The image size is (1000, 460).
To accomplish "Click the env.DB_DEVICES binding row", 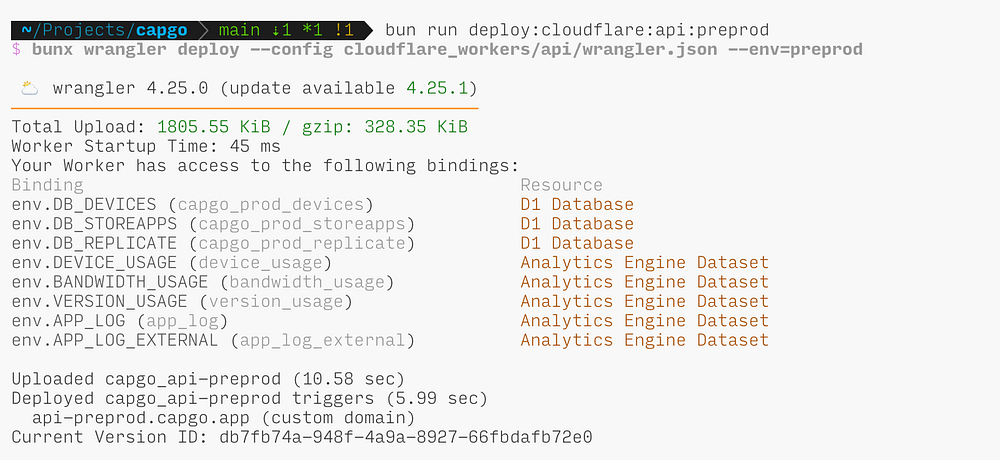I will (192, 204).
